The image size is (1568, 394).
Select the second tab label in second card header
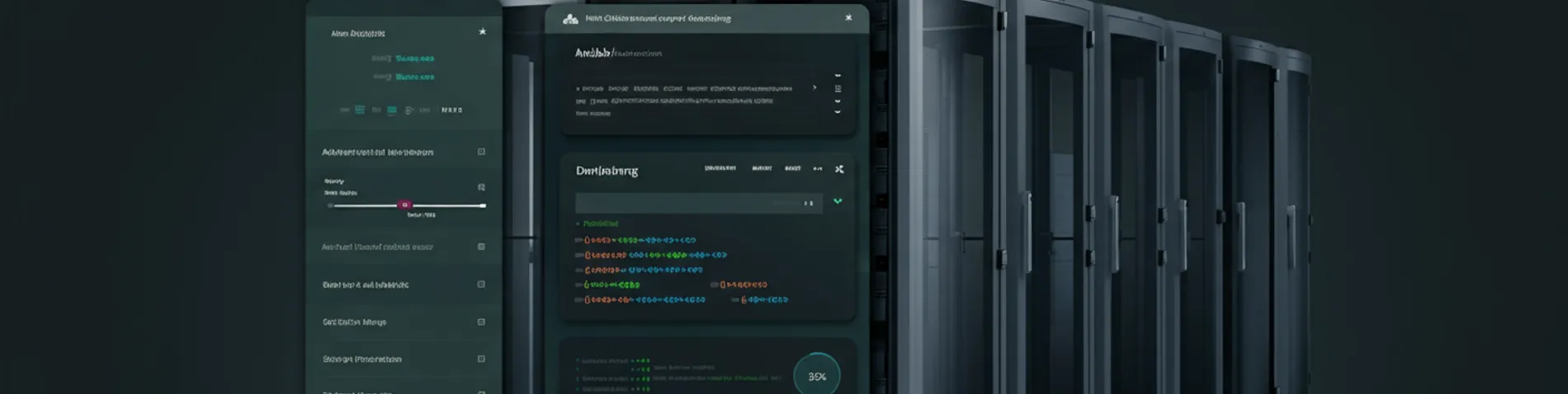pyautogui.click(x=762, y=168)
